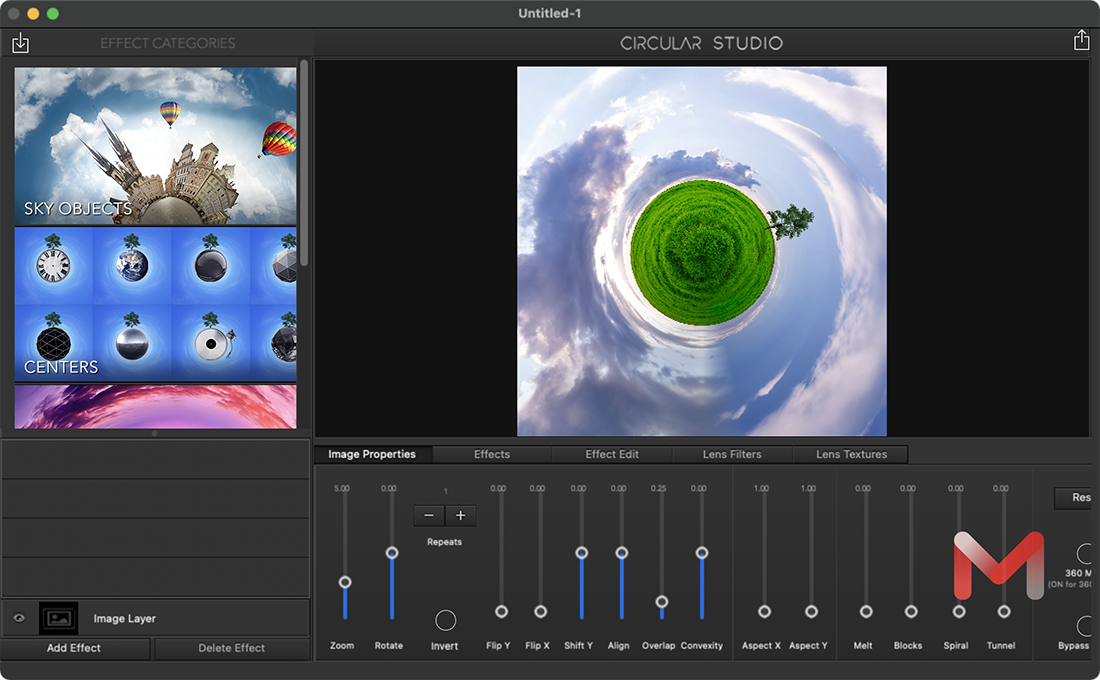The width and height of the screenshot is (1100, 680).
Task: Increase Repeats with plus button
Action: pos(461,515)
